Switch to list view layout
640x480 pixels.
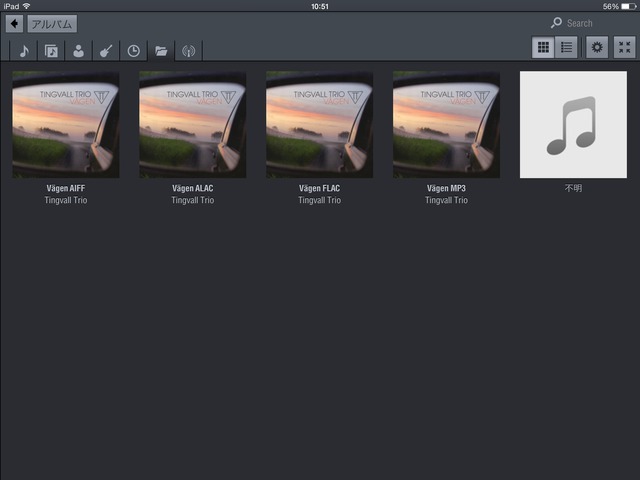point(566,47)
